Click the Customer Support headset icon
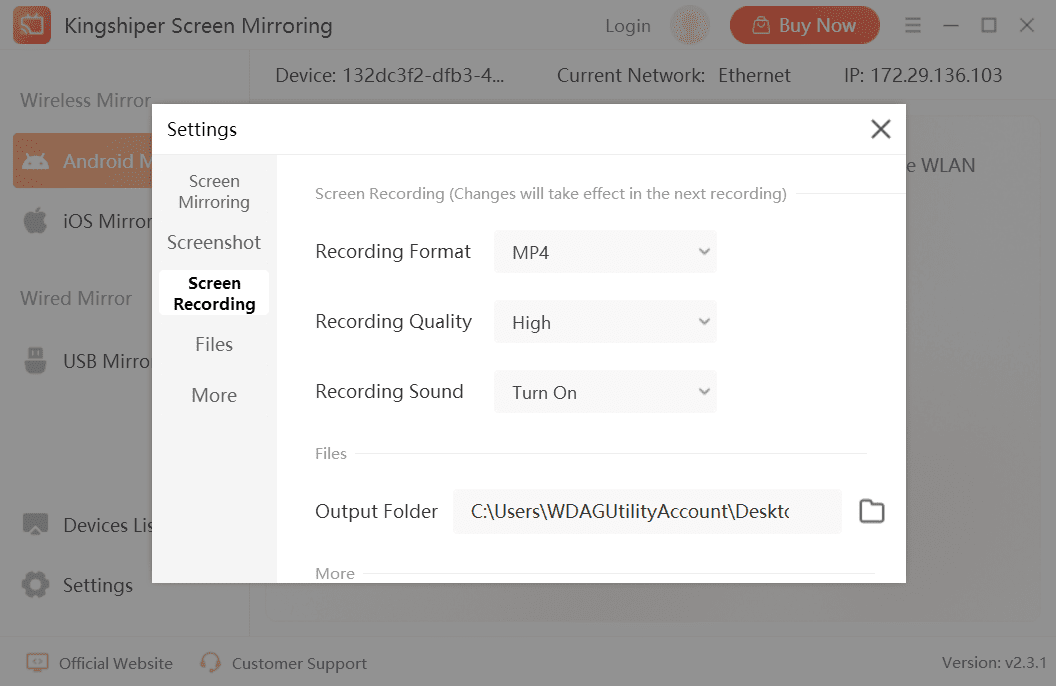Screen dimensions: 1056x686 [210, 662]
